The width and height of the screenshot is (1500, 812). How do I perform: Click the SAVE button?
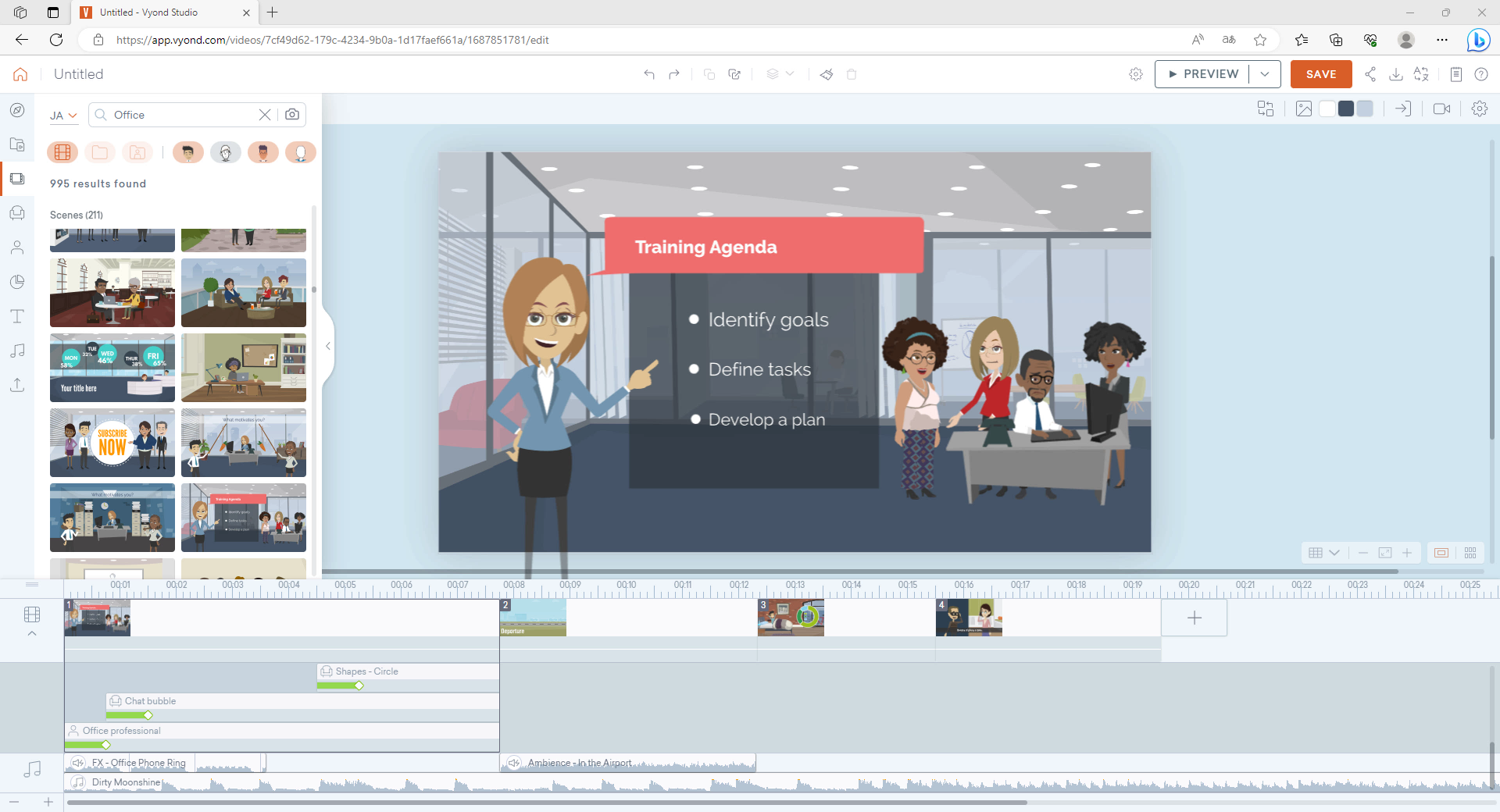pos(1320,74)
